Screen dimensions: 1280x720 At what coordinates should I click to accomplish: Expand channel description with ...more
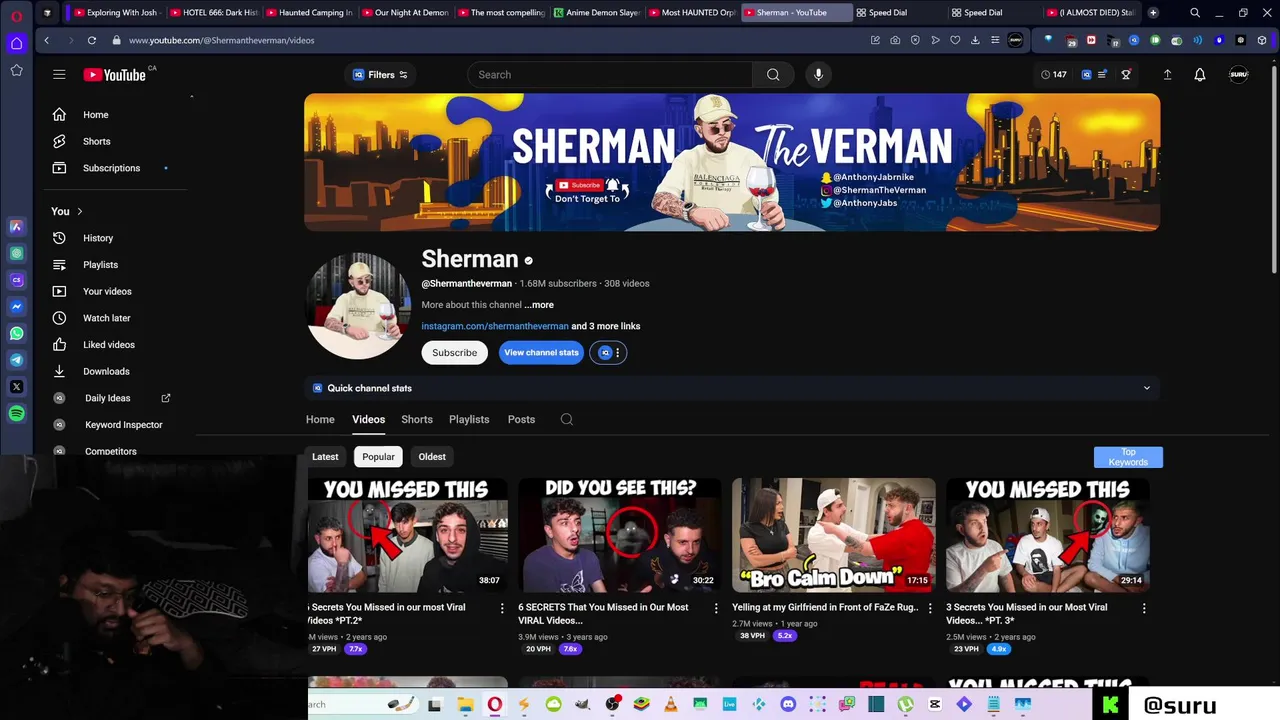(x=539, y=305)
